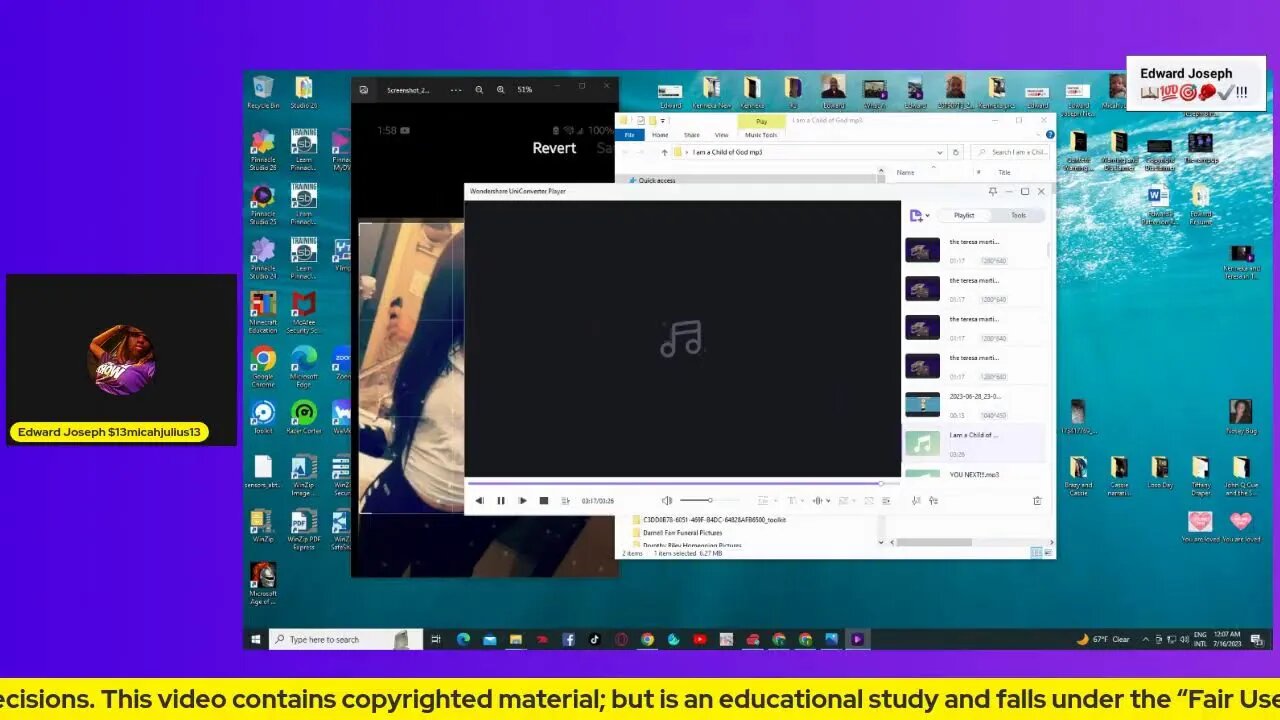1280x720 pixels.
Task: Stop playback in UniConverter Player
Action: coord(544,500)
